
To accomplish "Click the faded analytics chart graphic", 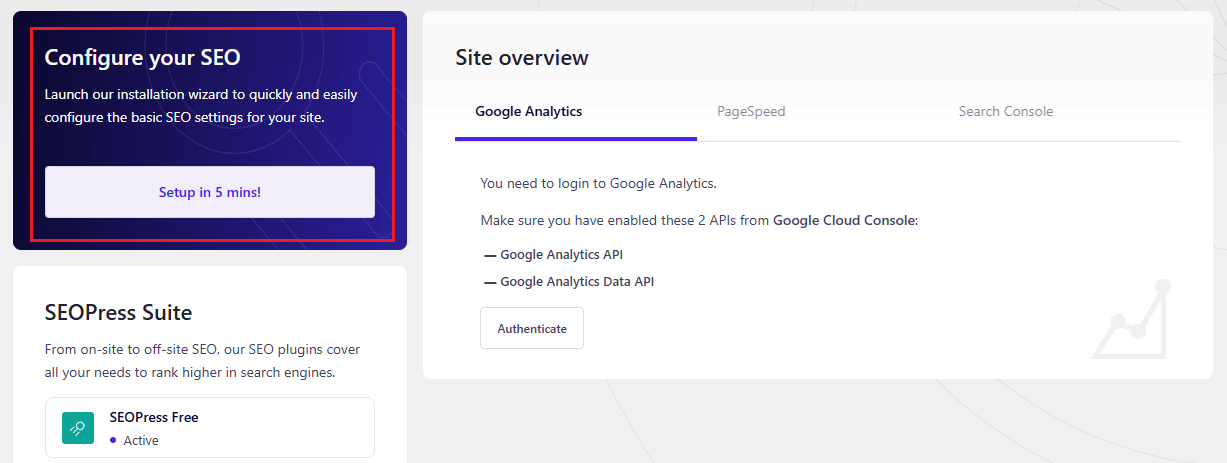I will [x=1130, y=320].
